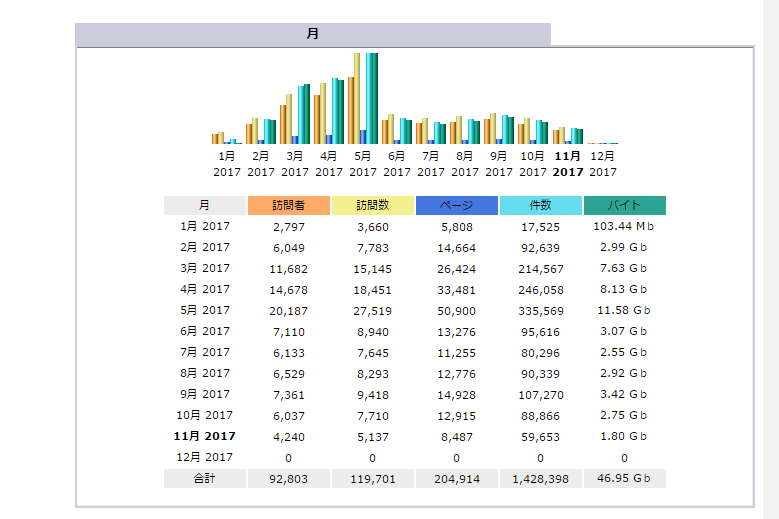Click pages value 50,900

point(457,311)
